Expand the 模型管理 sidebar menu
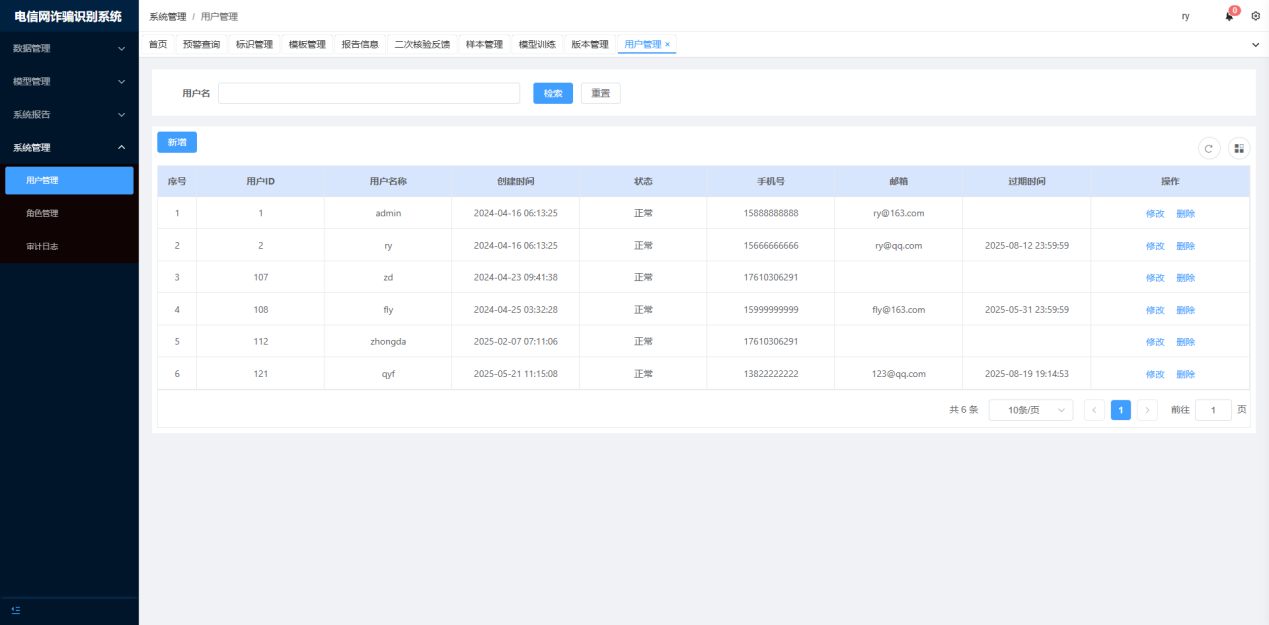The height and width of the screenshot is (625, 1269). tap(68, 81)
